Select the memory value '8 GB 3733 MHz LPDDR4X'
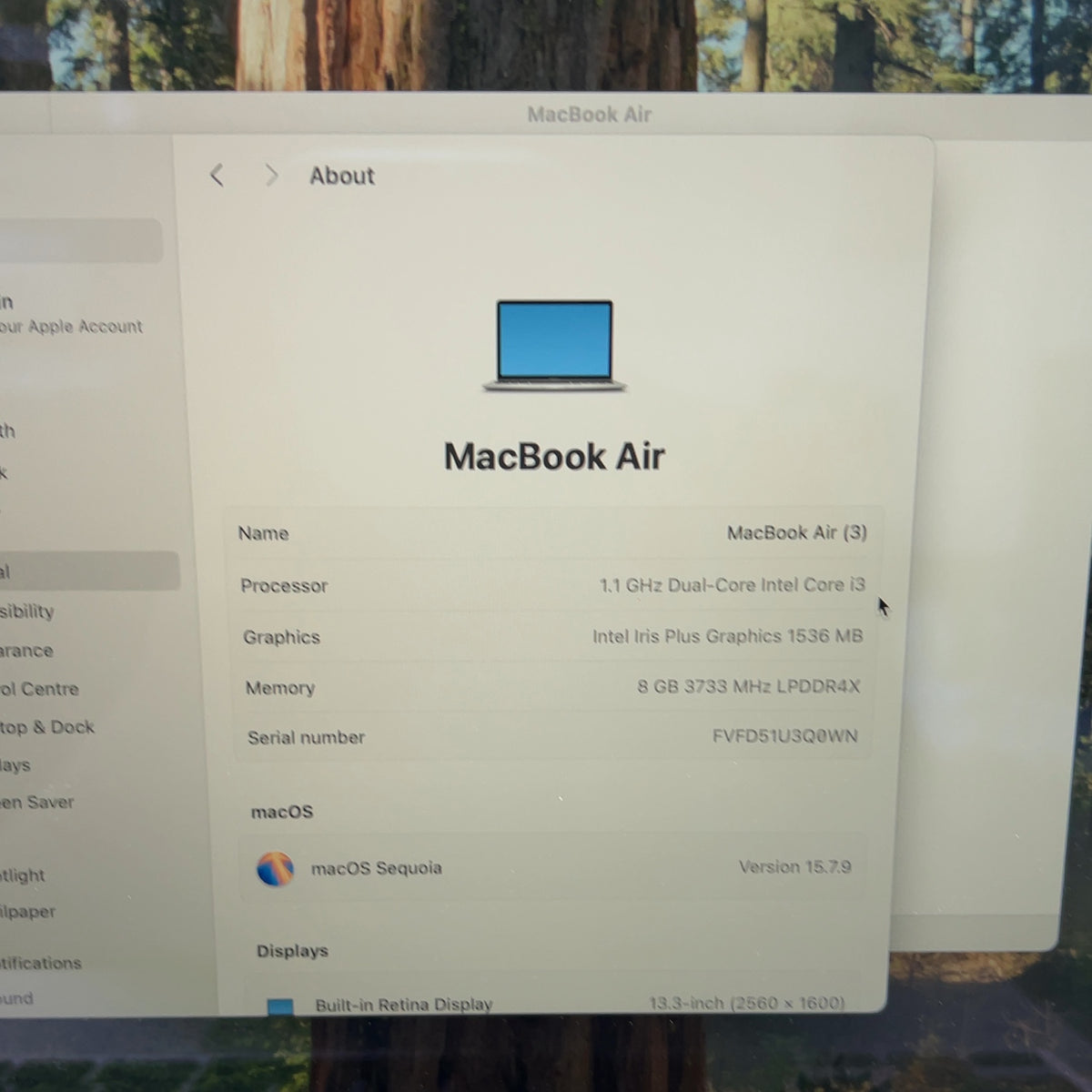This screenshot has width=1092, height=1092. [748, 686]
